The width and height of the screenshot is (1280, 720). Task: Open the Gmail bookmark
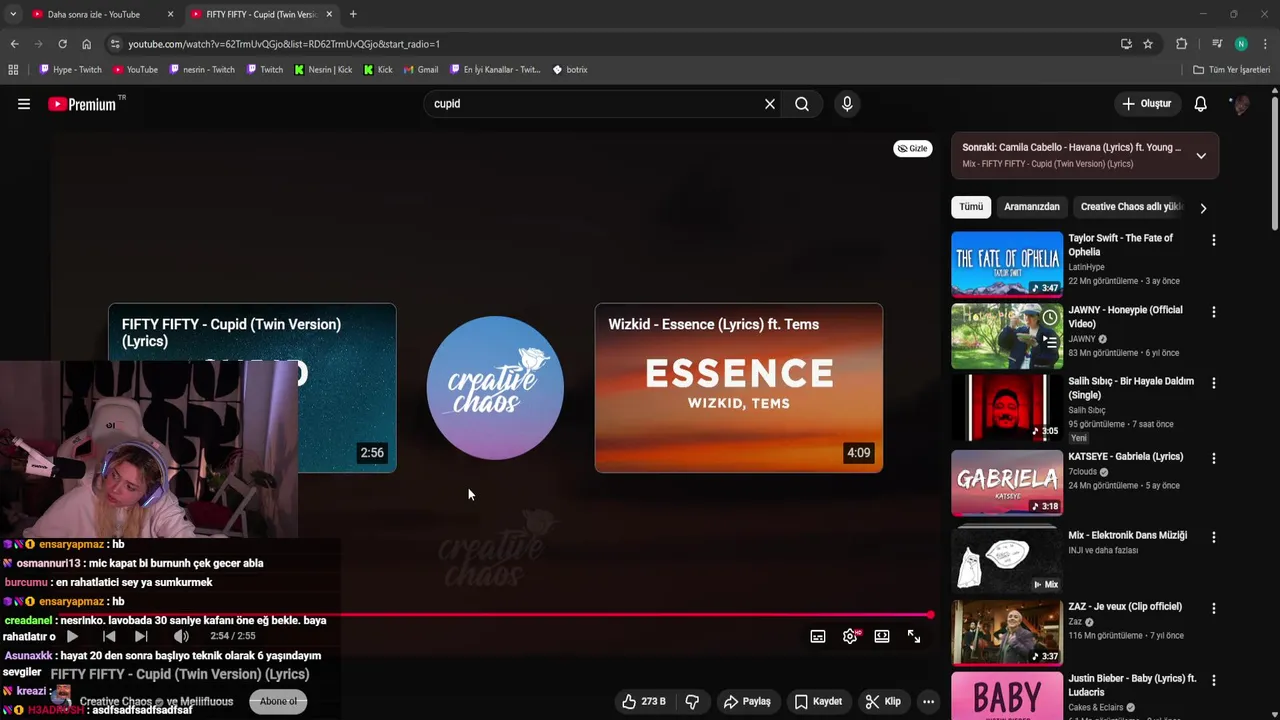pyautogui.click(x=421, y=70)
